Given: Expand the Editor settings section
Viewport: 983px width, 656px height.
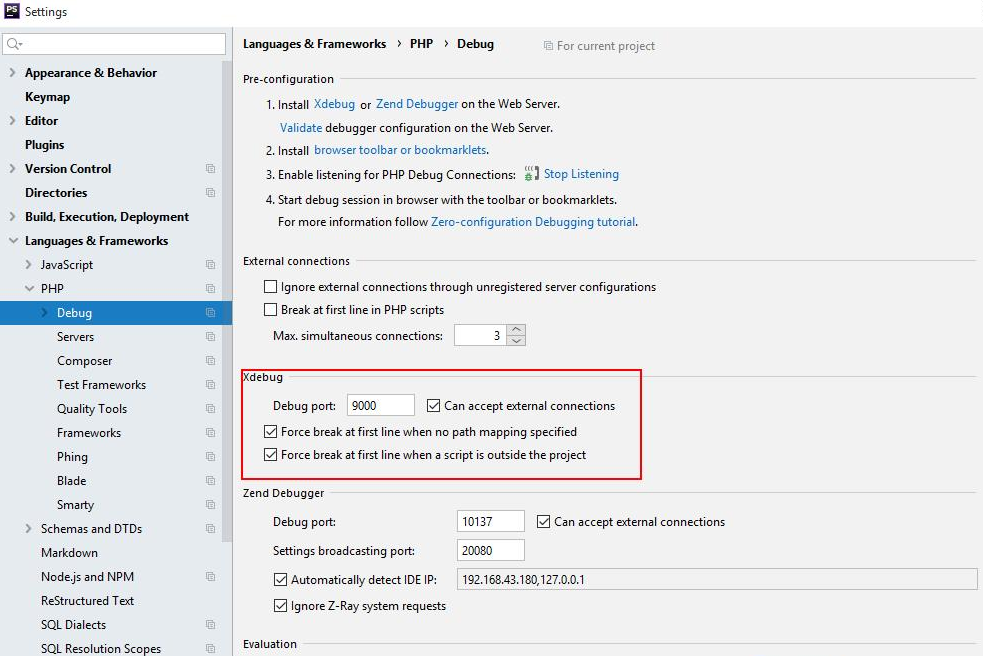Looking at the screenshot, I should 13,120.
